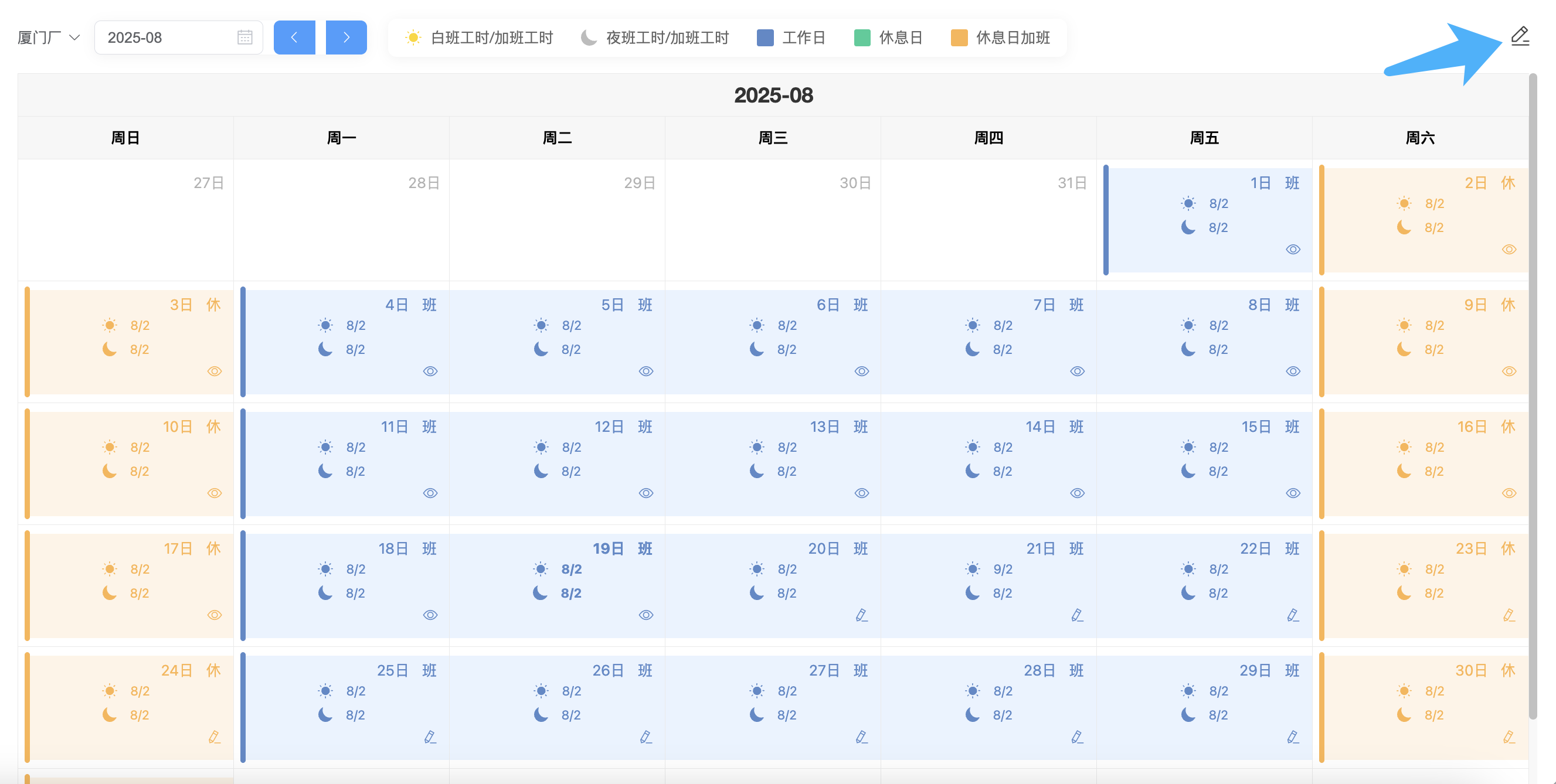The image size is (1556, 784).
Task: Click the 白班工时/加班工时 legend label
Action: 492,38
